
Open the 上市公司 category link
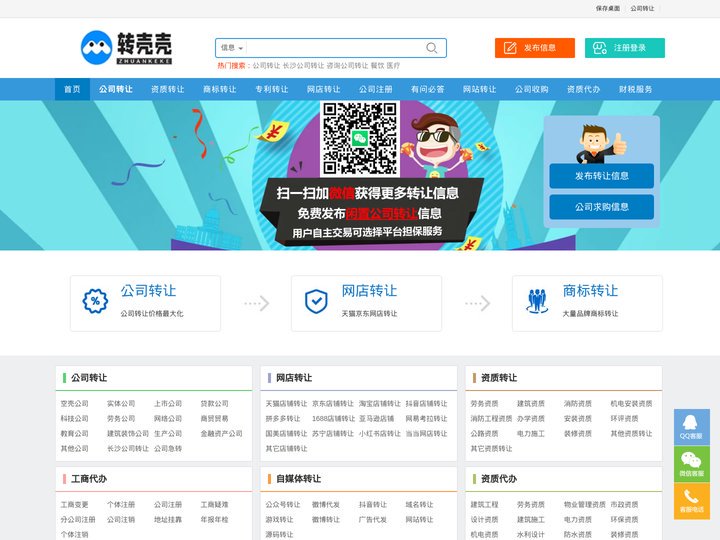point(168,404)
